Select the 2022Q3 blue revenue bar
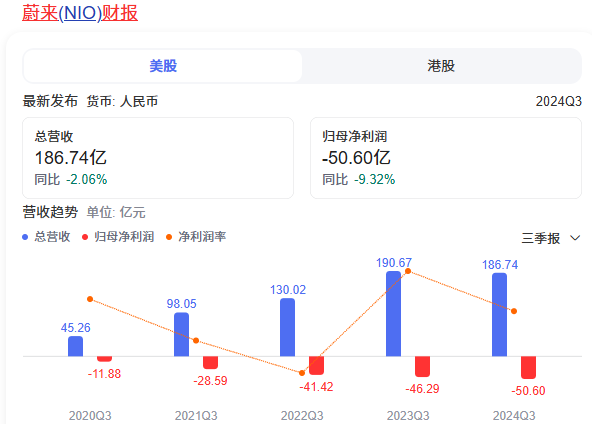The height and width of the screenshot is (424, 592). [287, 327]
